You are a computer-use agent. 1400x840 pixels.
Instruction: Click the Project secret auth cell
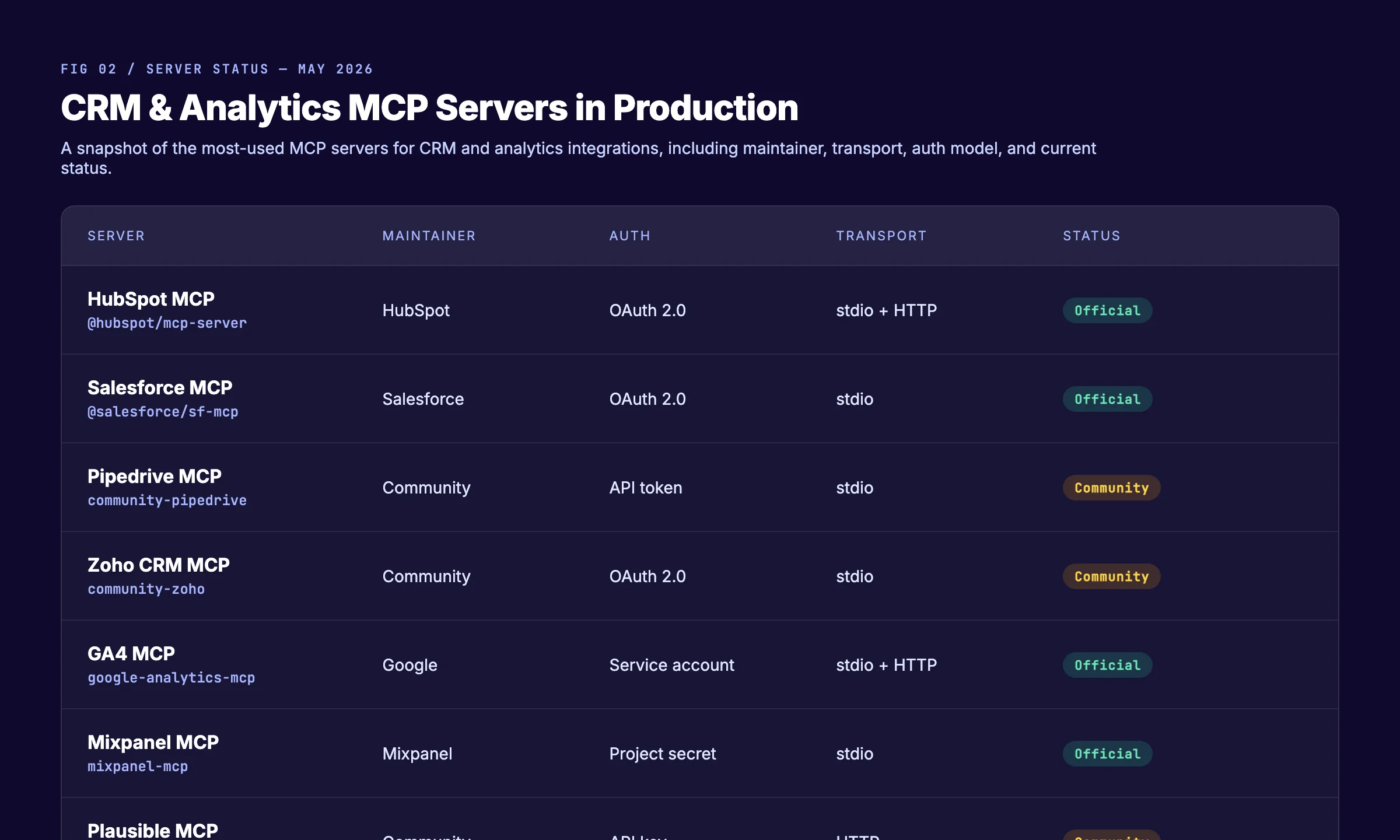tap(662, 754)
